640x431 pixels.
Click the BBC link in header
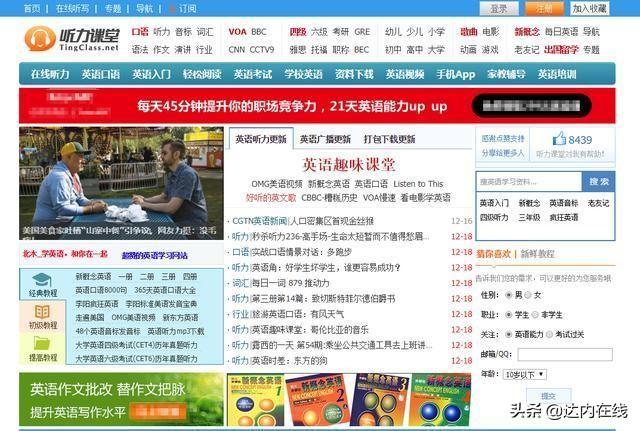coord(259,32)
